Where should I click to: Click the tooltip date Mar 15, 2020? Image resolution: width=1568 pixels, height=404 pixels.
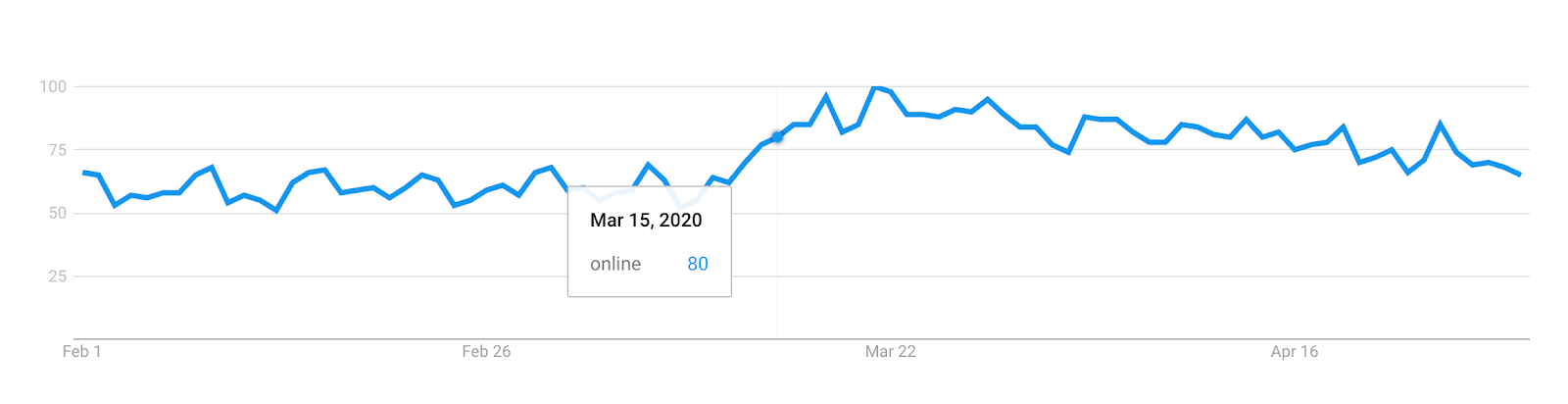(x=646, y=221)
